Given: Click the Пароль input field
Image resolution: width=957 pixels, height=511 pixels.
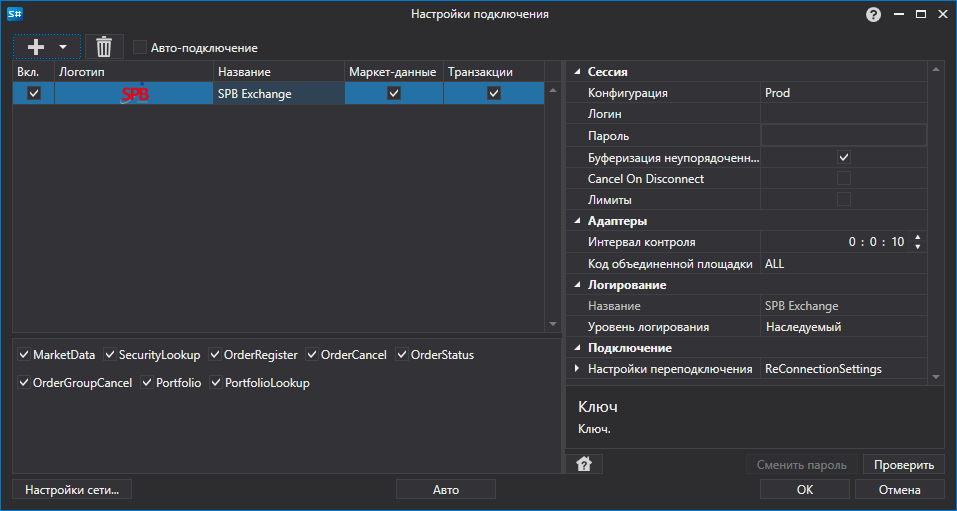Looking at the screenshot, I should pyautogui.click(x=843, y=136).
